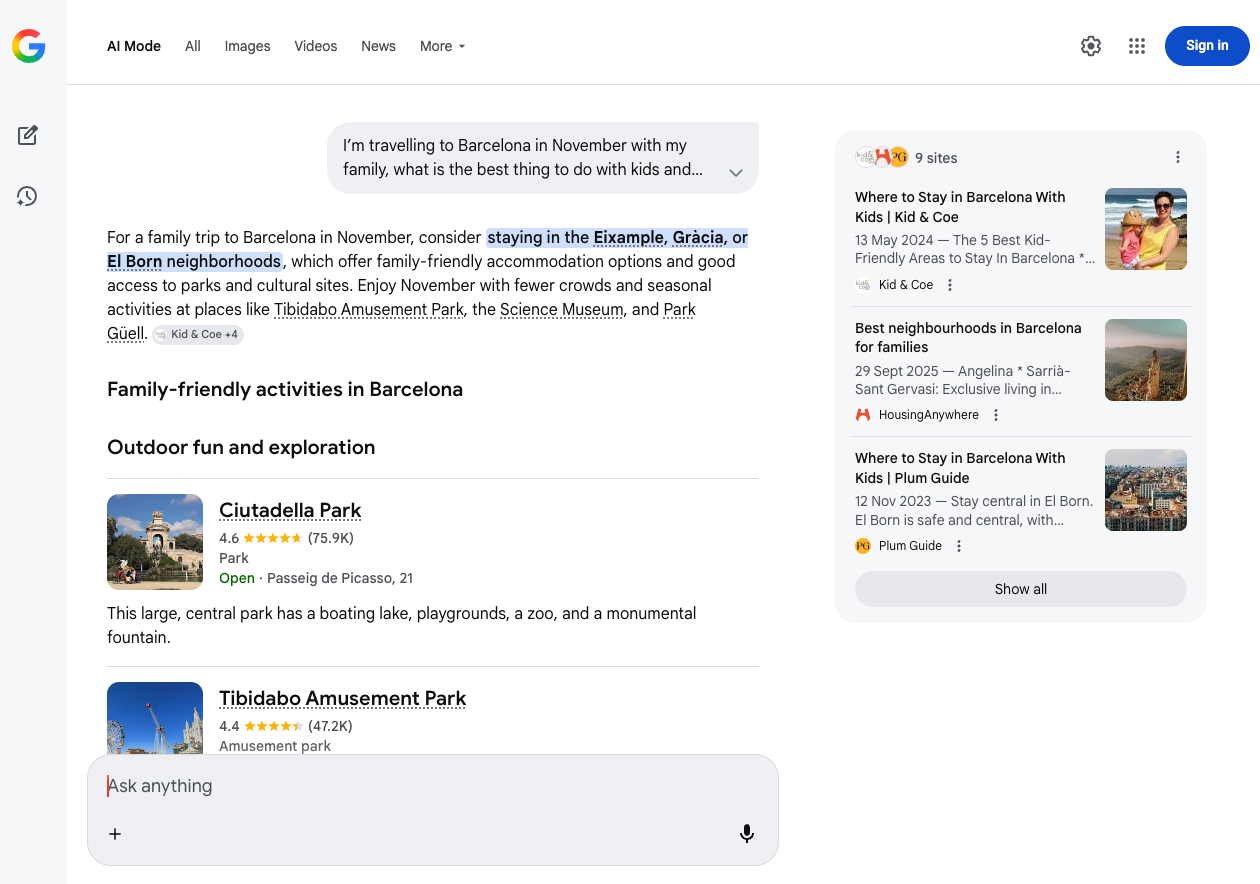This screenshot has width=1260, height=884.
Task: Click the Google logo
Action: pyautogui.click(x=29, y=45)
